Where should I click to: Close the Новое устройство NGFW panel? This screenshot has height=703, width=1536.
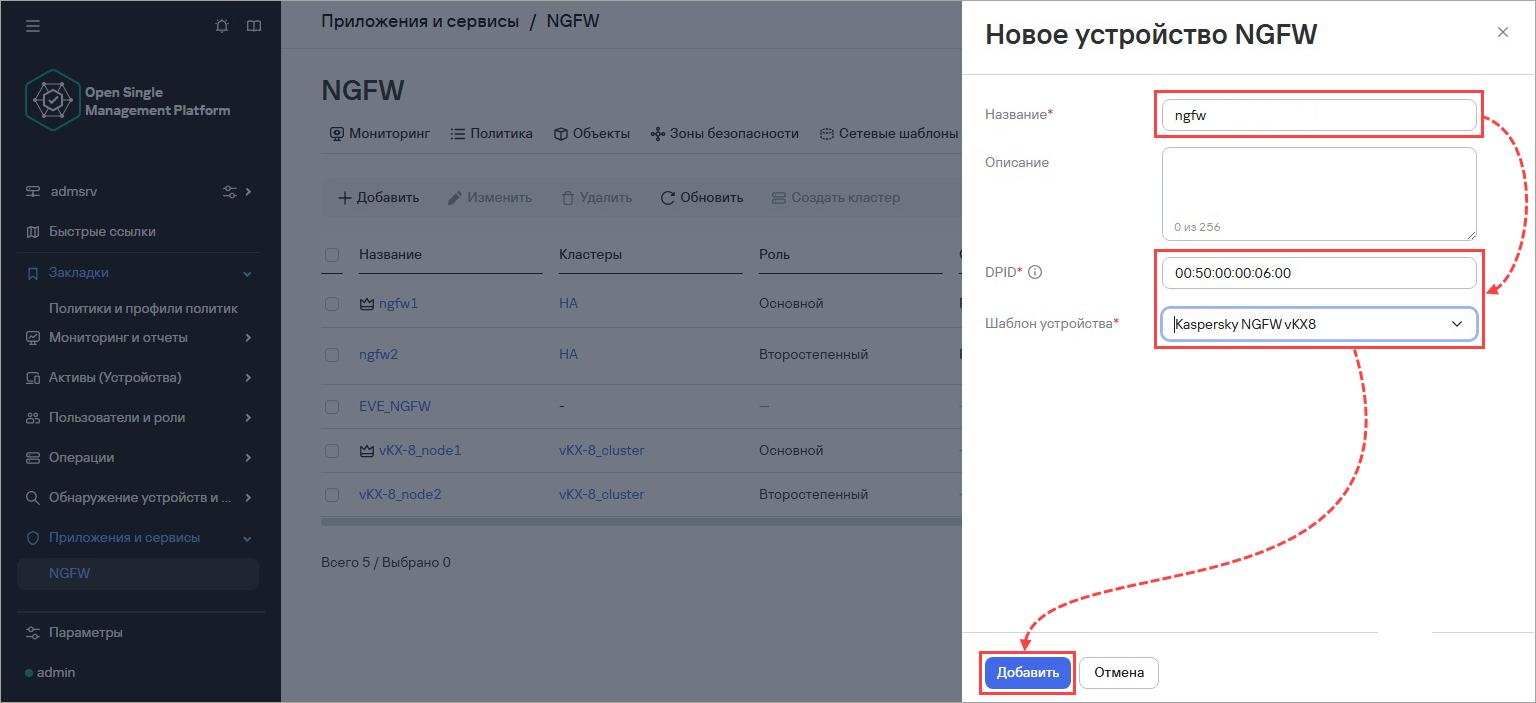(1502, 32)
